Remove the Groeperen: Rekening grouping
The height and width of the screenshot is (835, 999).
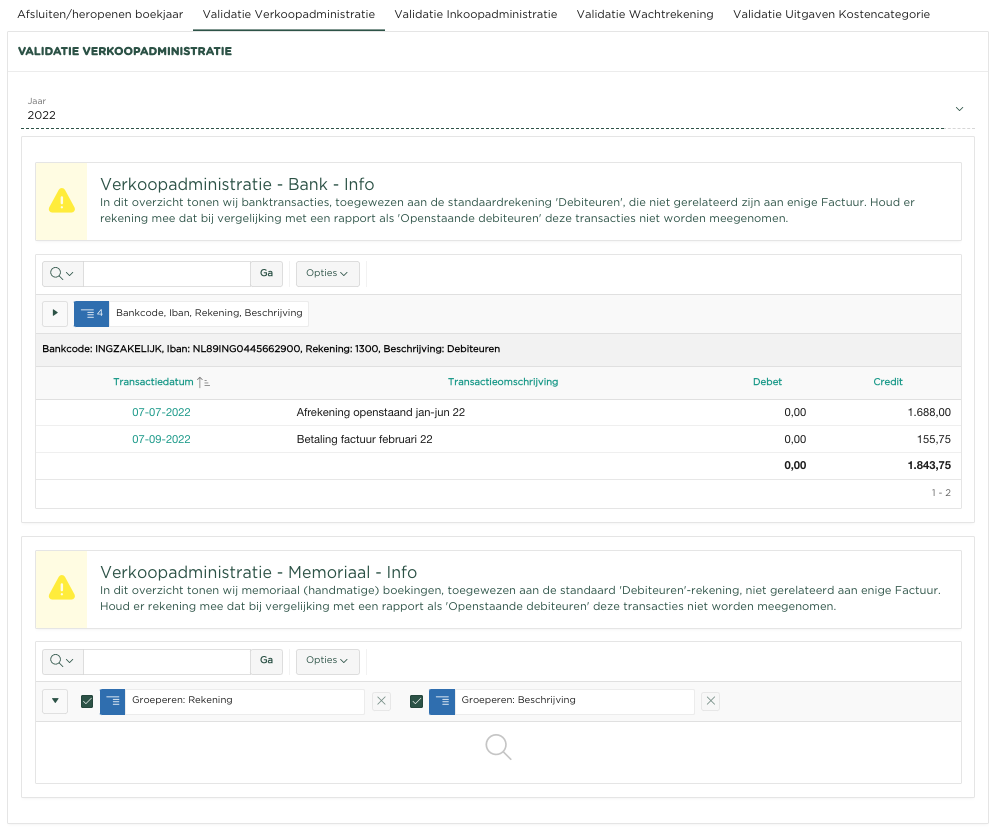(x=381, y=701)
